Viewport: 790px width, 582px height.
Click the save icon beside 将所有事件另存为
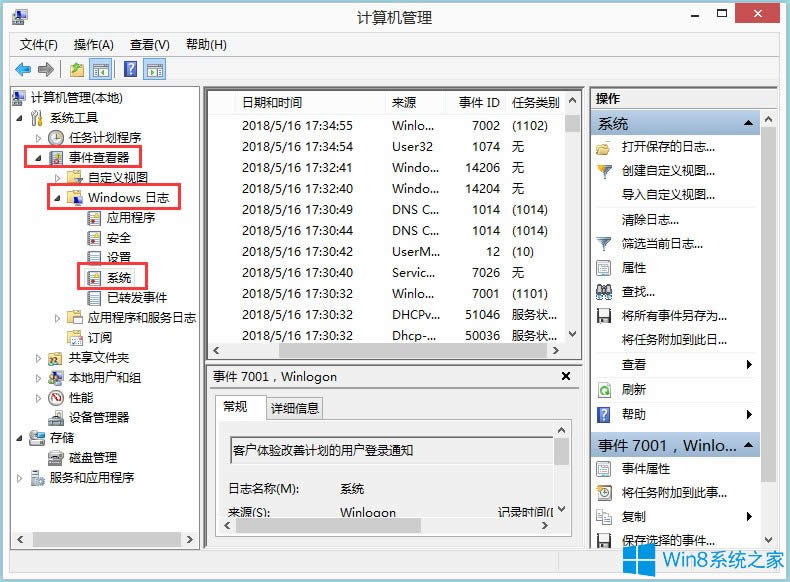(603, 316)
